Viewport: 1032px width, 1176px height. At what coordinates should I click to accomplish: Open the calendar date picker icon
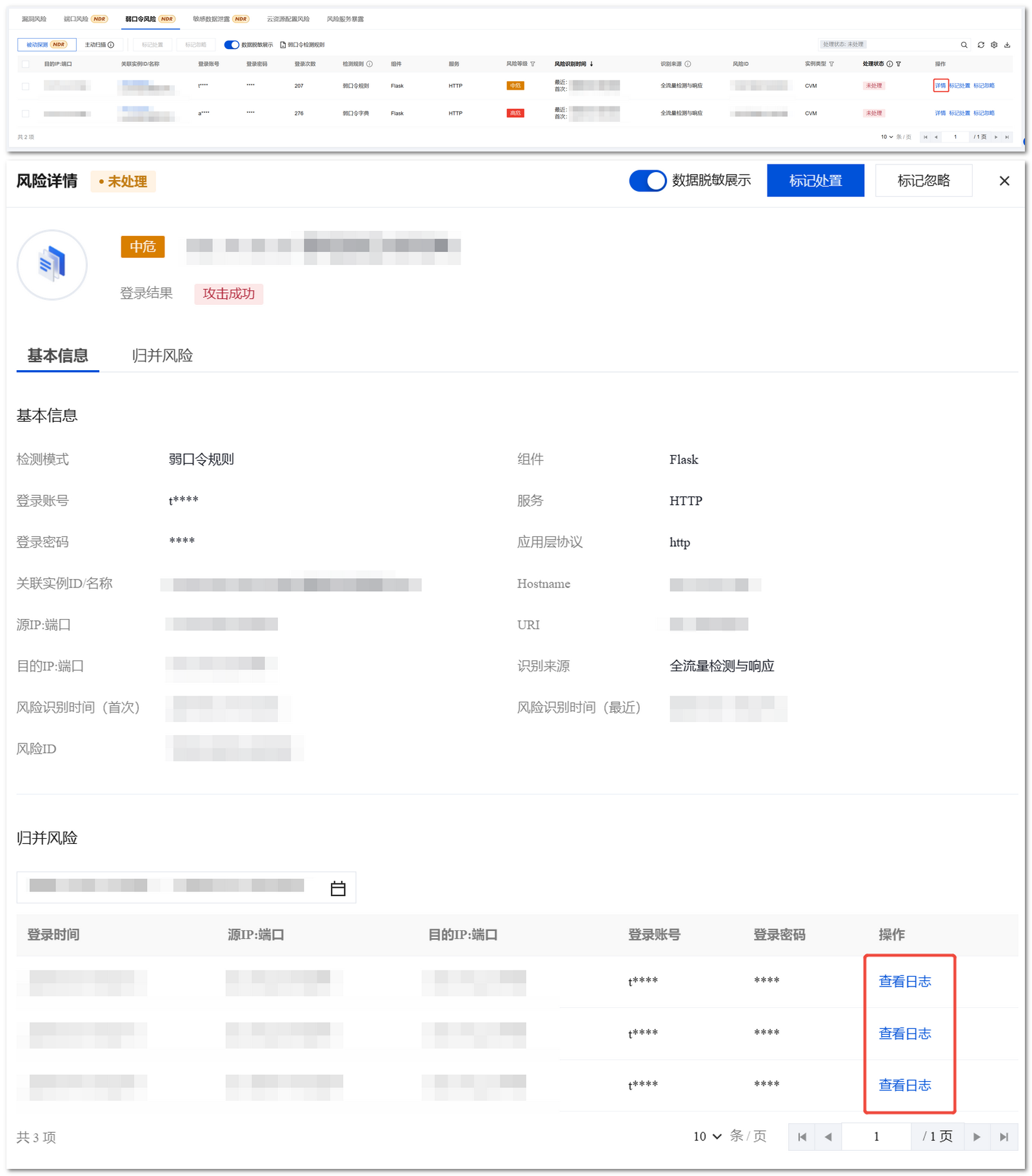point(337,888)
